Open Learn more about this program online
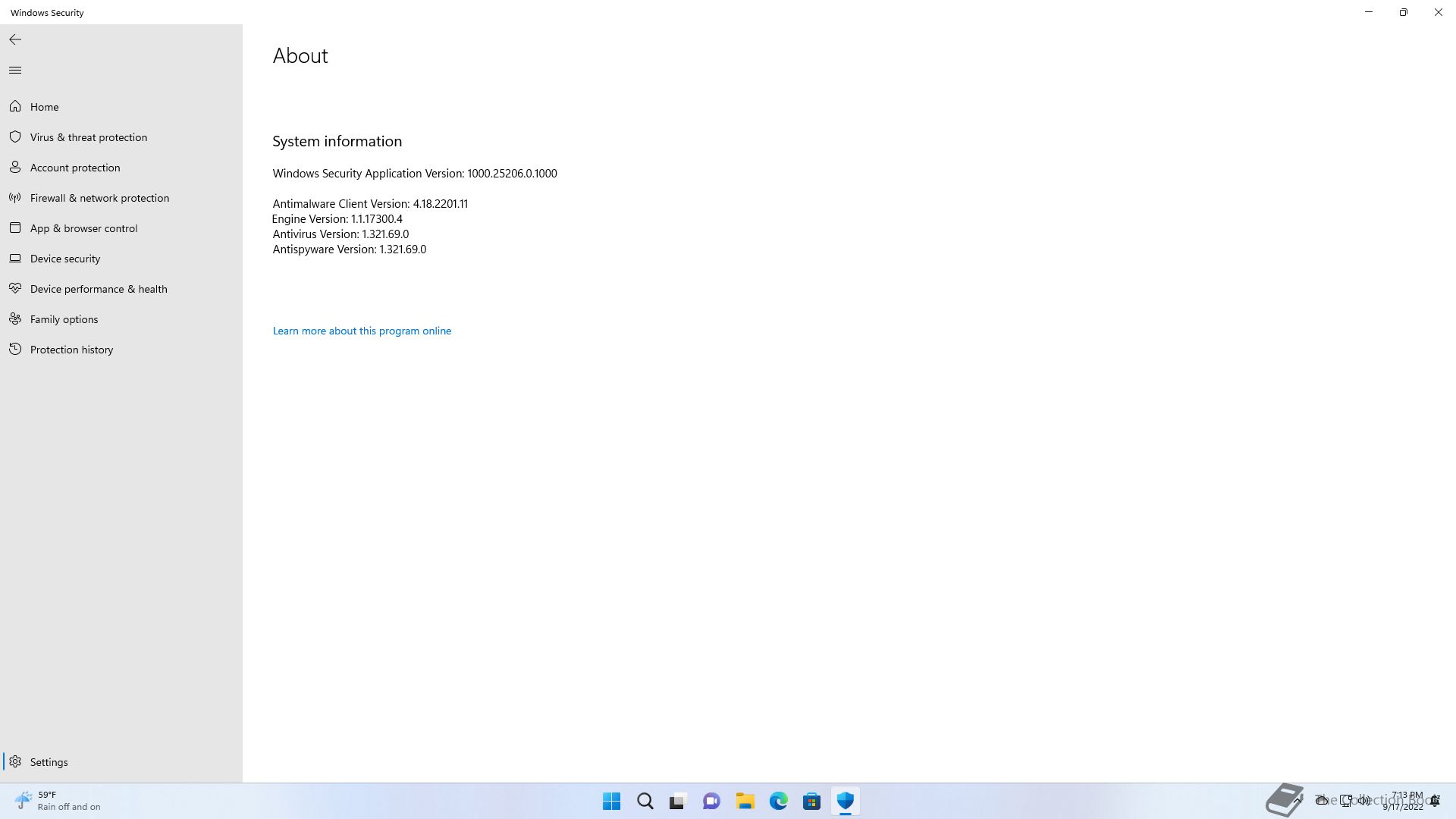1456x819 pixels. 362,331
